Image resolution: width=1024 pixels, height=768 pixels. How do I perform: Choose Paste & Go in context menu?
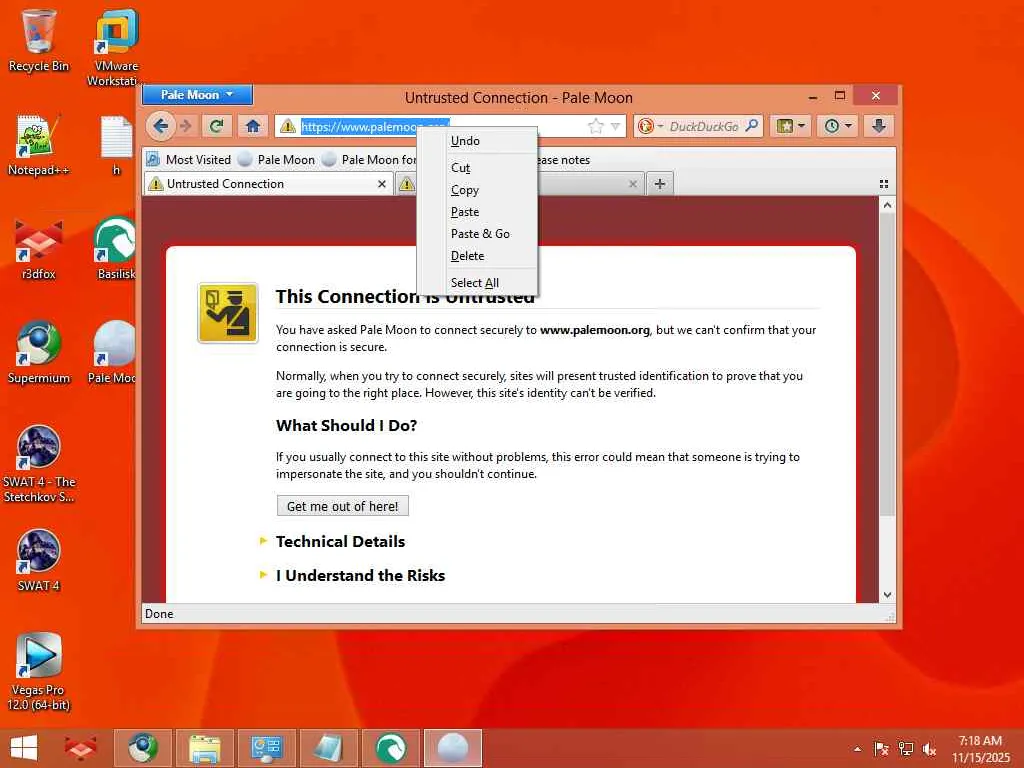tap(477, 234)
